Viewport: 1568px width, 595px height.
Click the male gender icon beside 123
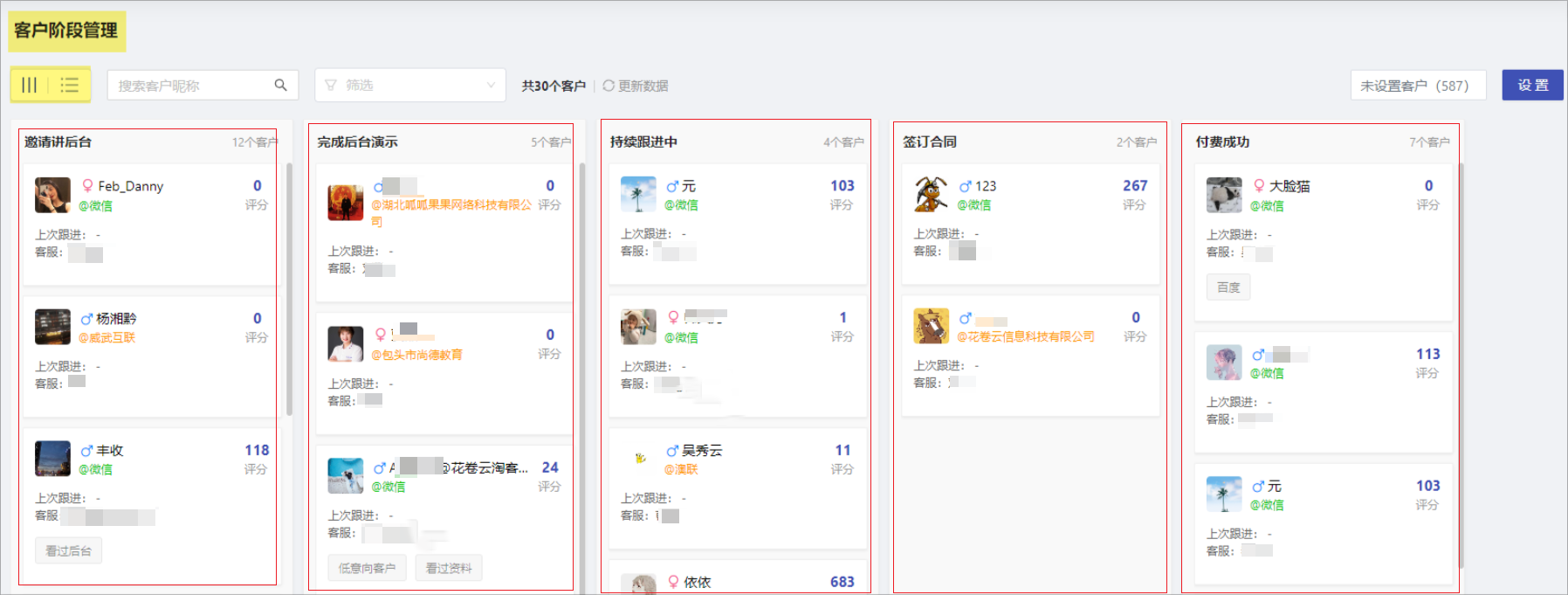965,186
